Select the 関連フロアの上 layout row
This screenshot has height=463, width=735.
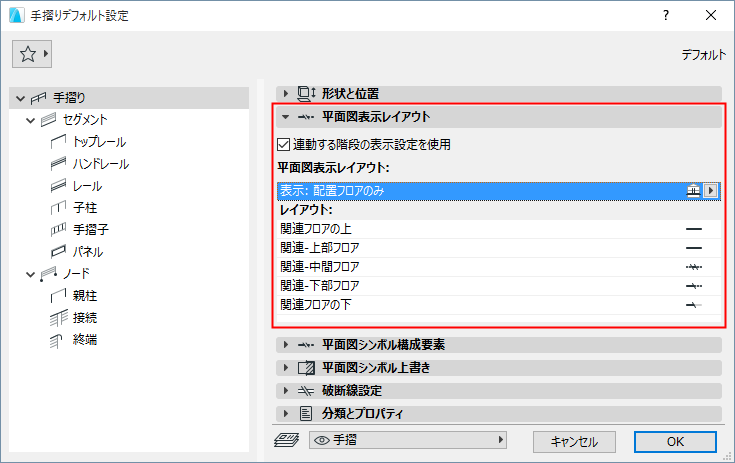499,229
